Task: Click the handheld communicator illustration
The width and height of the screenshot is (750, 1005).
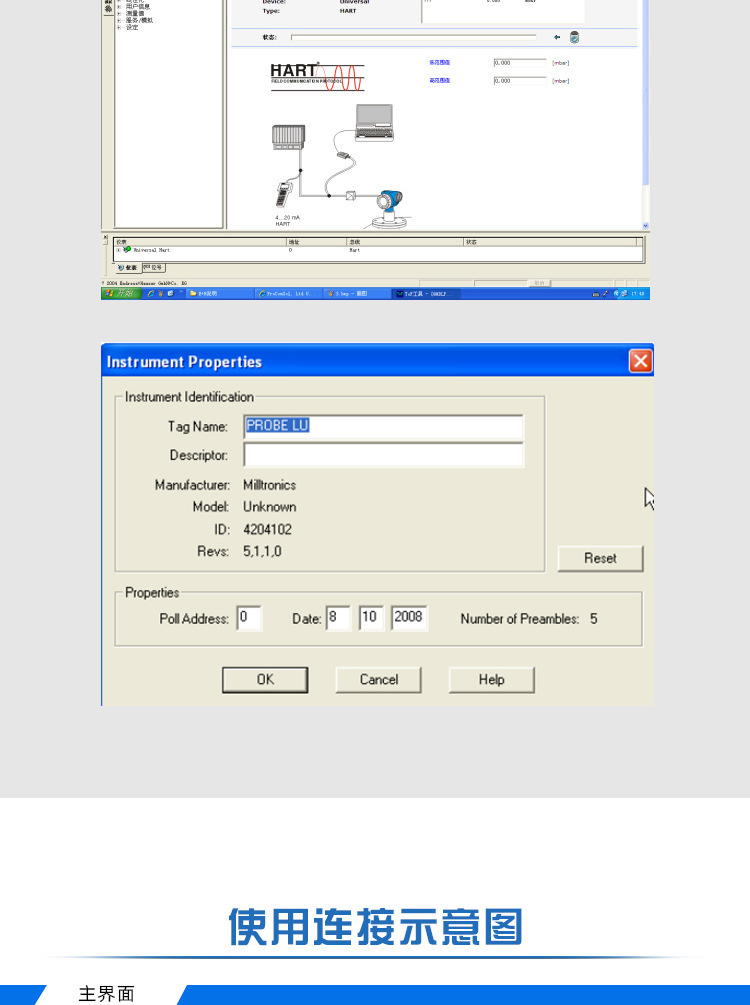Action: click(284, 195)
